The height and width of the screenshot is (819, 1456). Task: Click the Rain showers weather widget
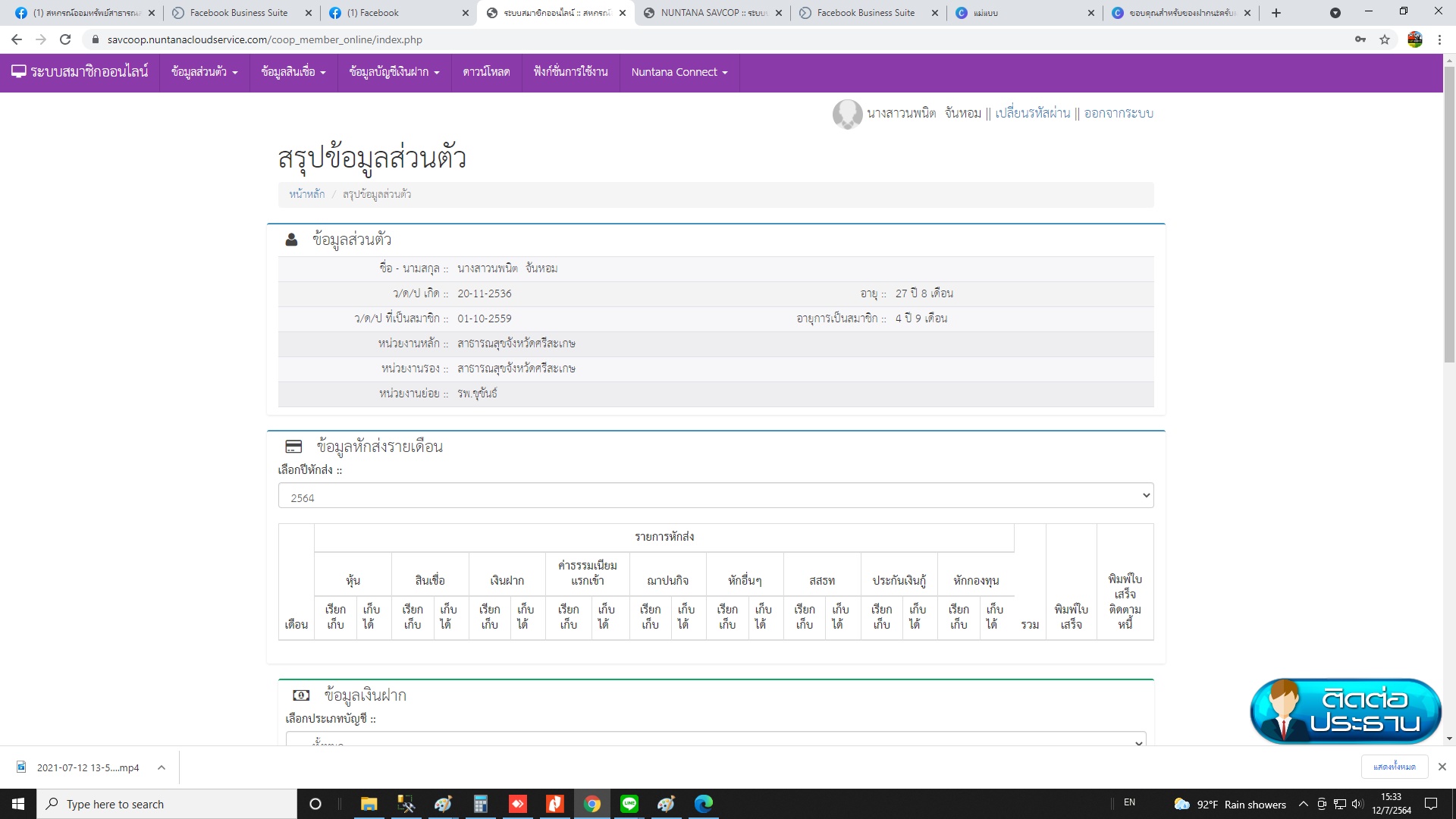pos(1230,804)
